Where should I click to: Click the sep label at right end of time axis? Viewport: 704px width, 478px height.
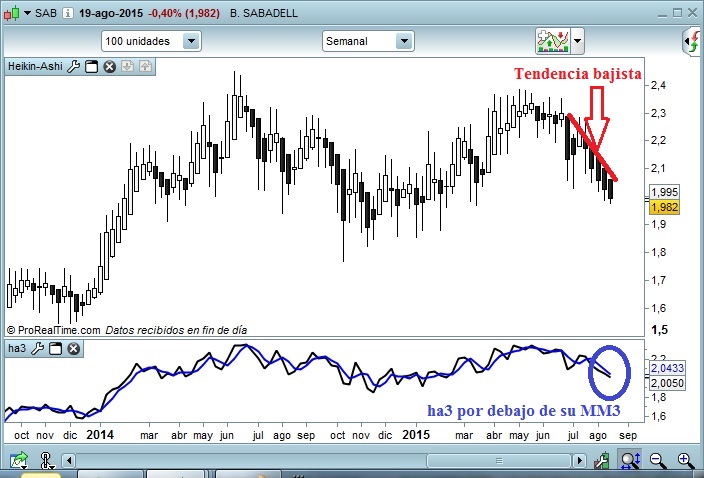click(628, 435)
